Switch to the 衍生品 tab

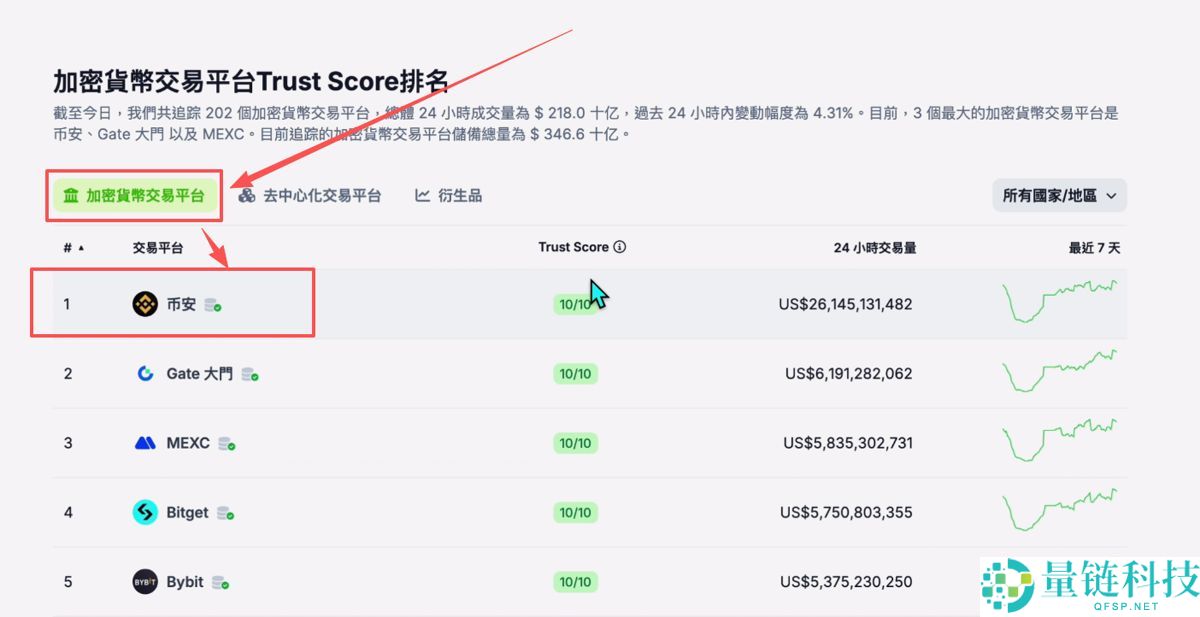(x=449, y=196)
